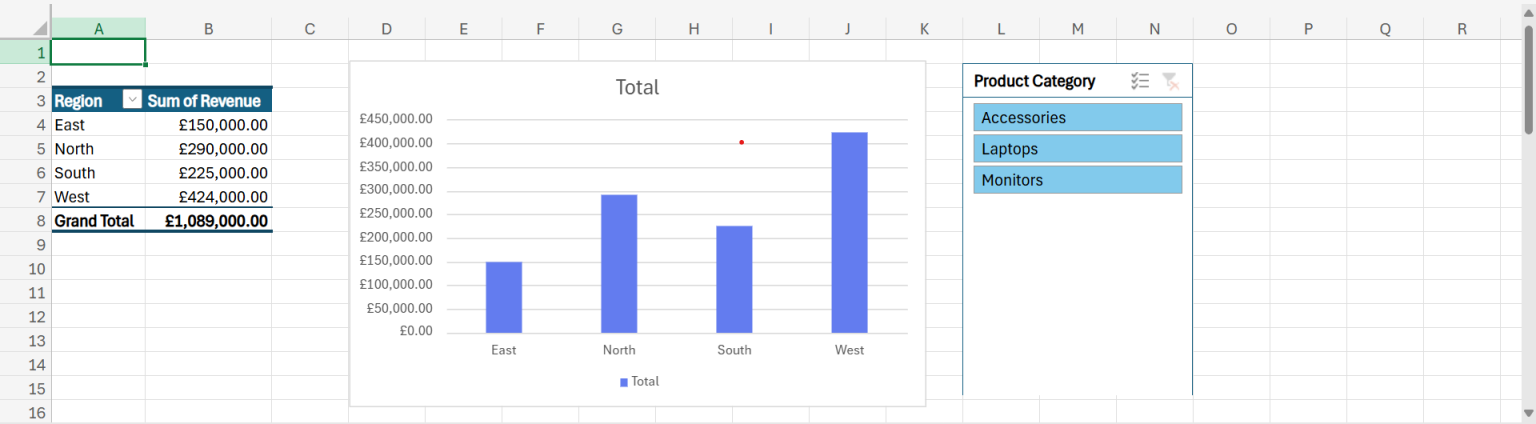Toggle slicer multi-select icon
The width and height of the screenshot is (1536, 424).
pos(1140,81)
